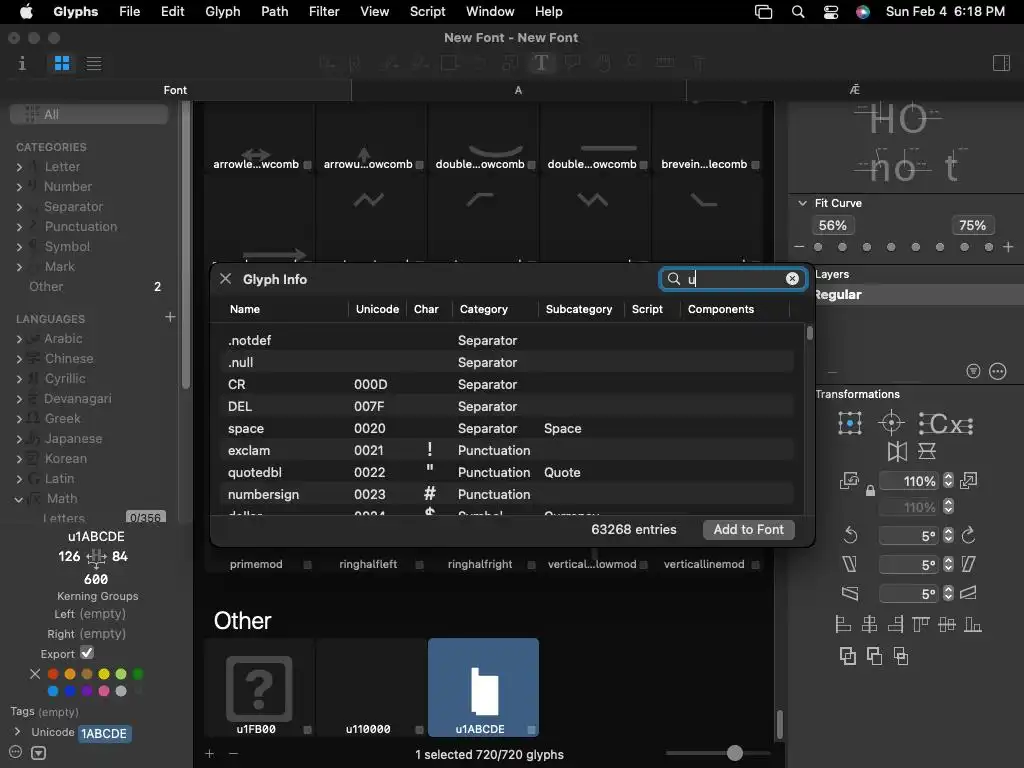Clear glyph color label with X
1024x768 pixels.
(x=35, y=674)
